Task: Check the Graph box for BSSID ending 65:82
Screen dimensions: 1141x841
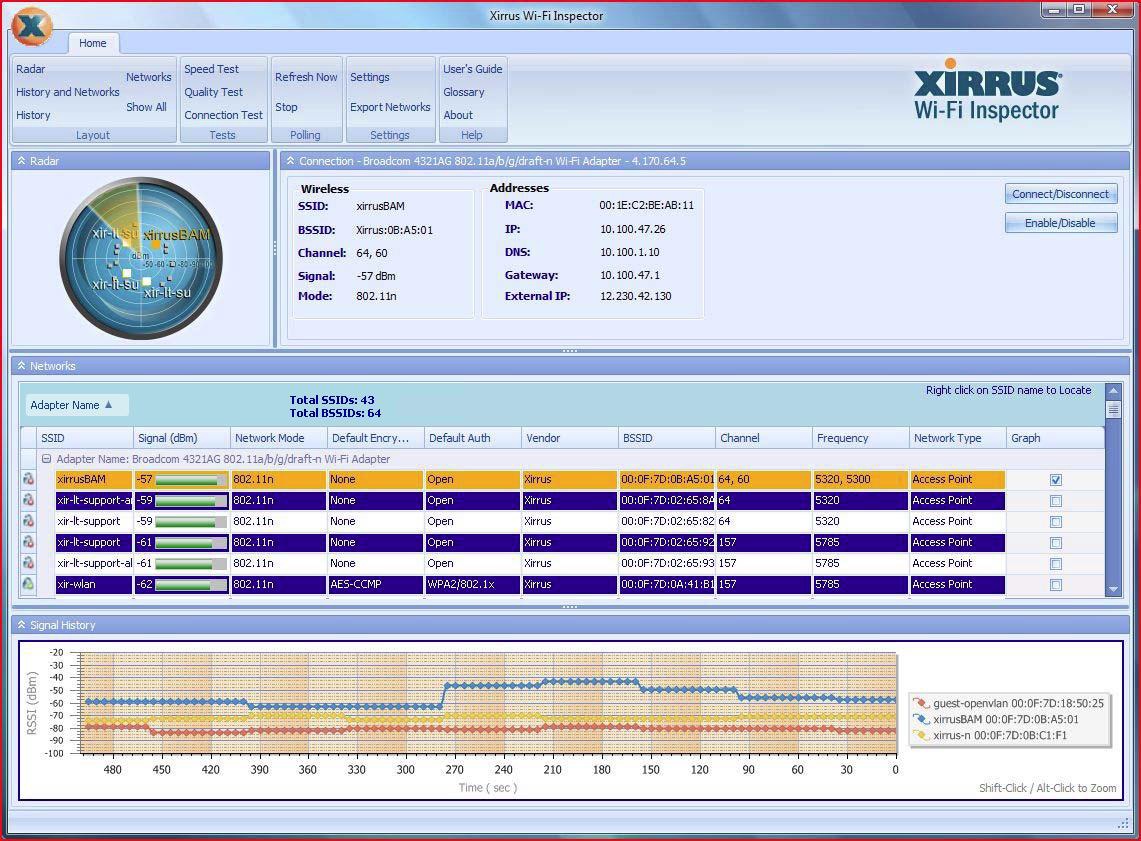Action: click(1056, 522)
